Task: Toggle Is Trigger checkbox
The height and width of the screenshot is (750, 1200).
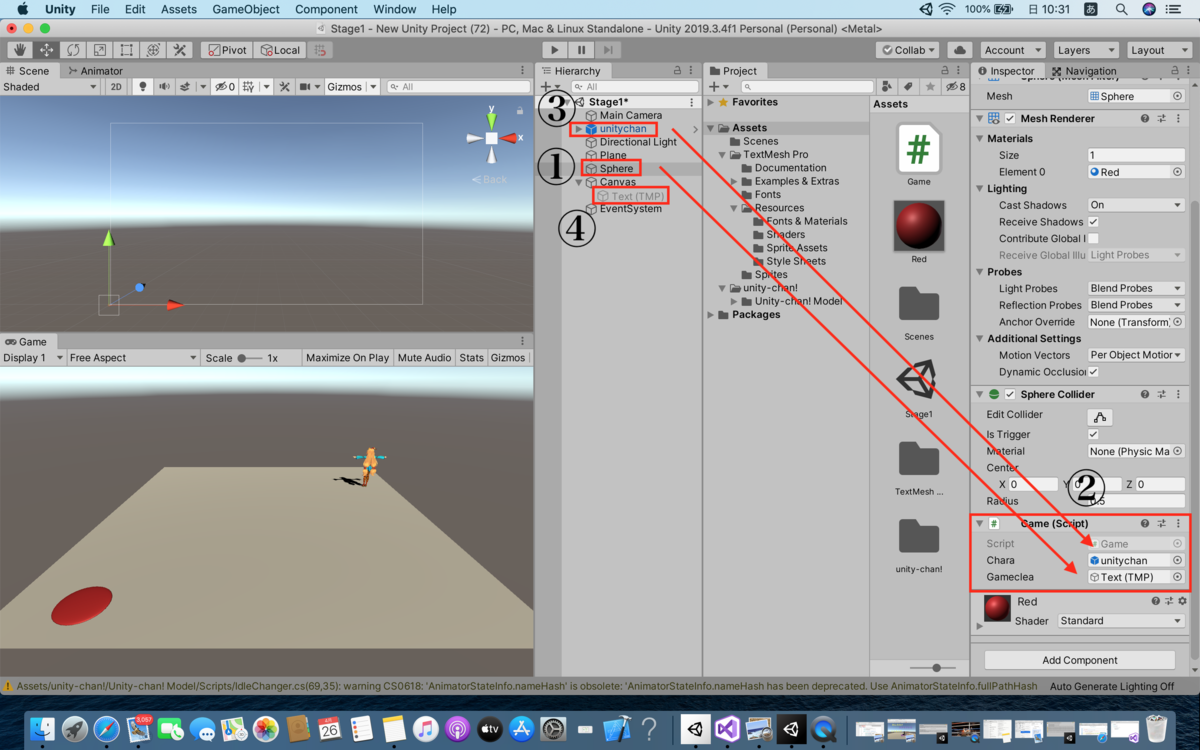Action: click(1093, 434)
